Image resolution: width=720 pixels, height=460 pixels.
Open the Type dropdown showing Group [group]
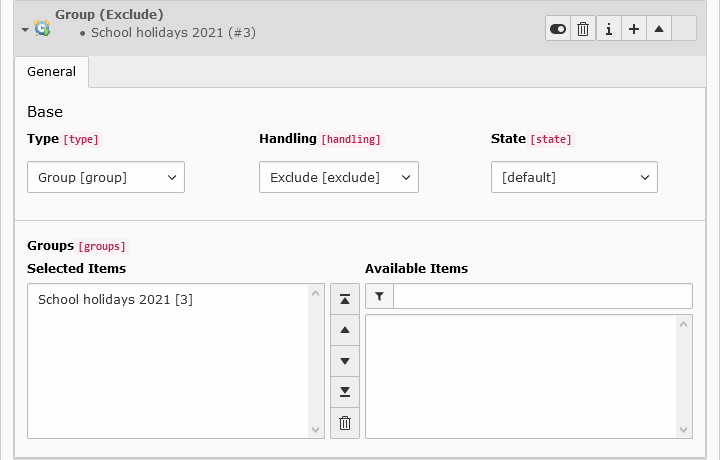click(106, 177)
